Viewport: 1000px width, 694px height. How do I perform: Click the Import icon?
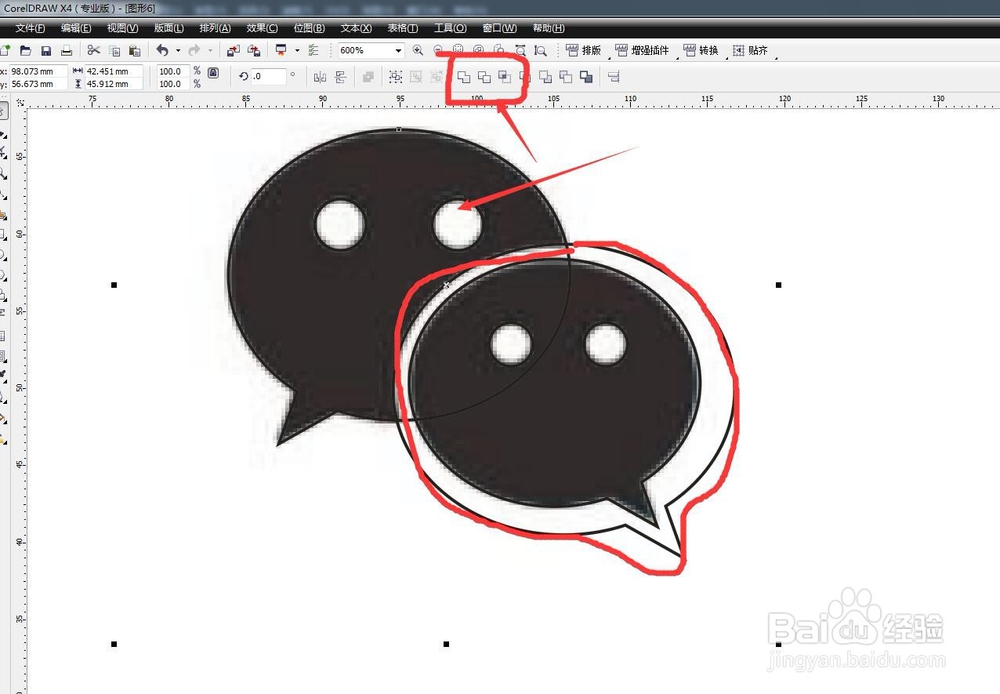pos(233,50)
